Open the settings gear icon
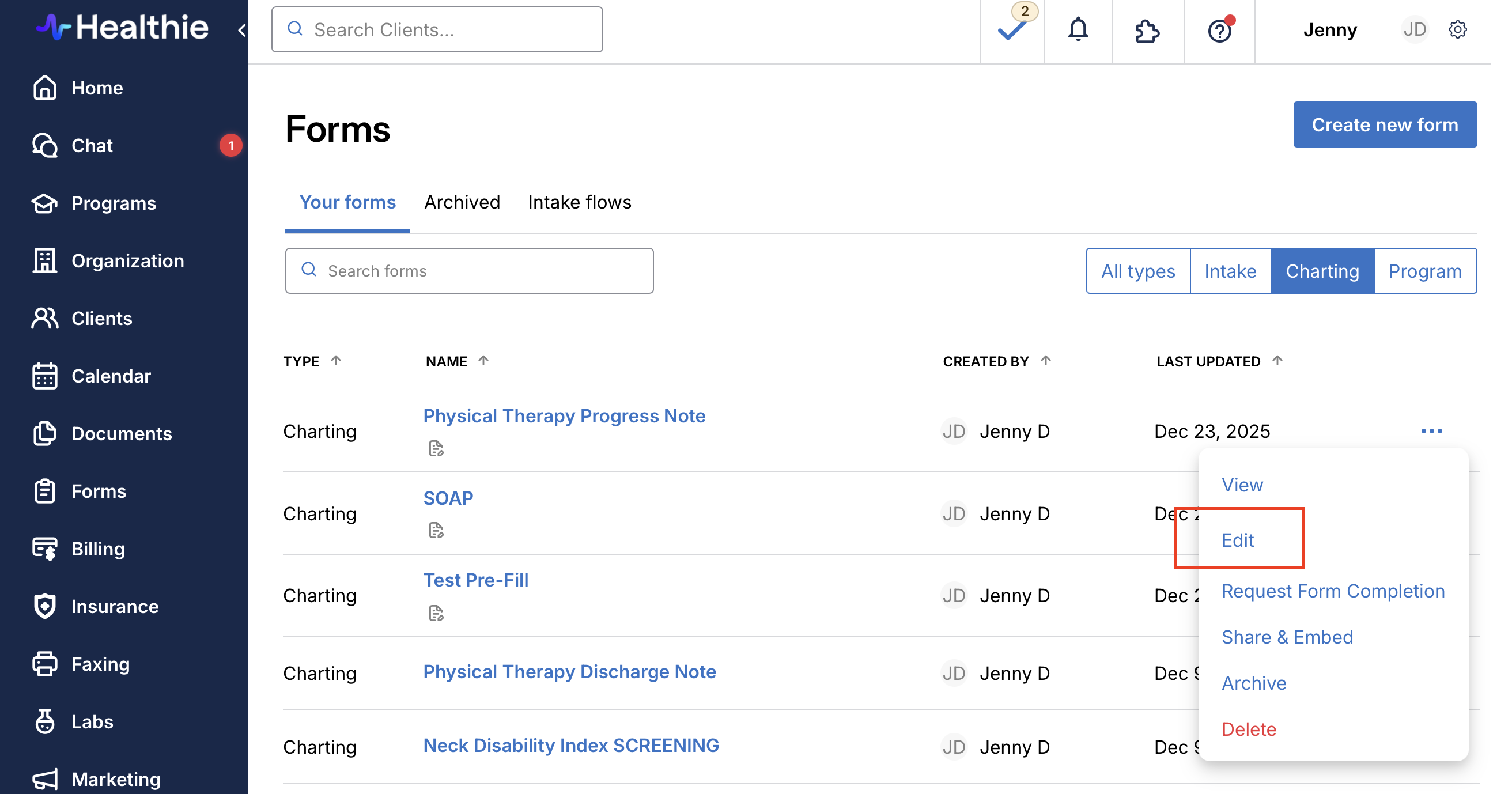 pos(1457,30)
